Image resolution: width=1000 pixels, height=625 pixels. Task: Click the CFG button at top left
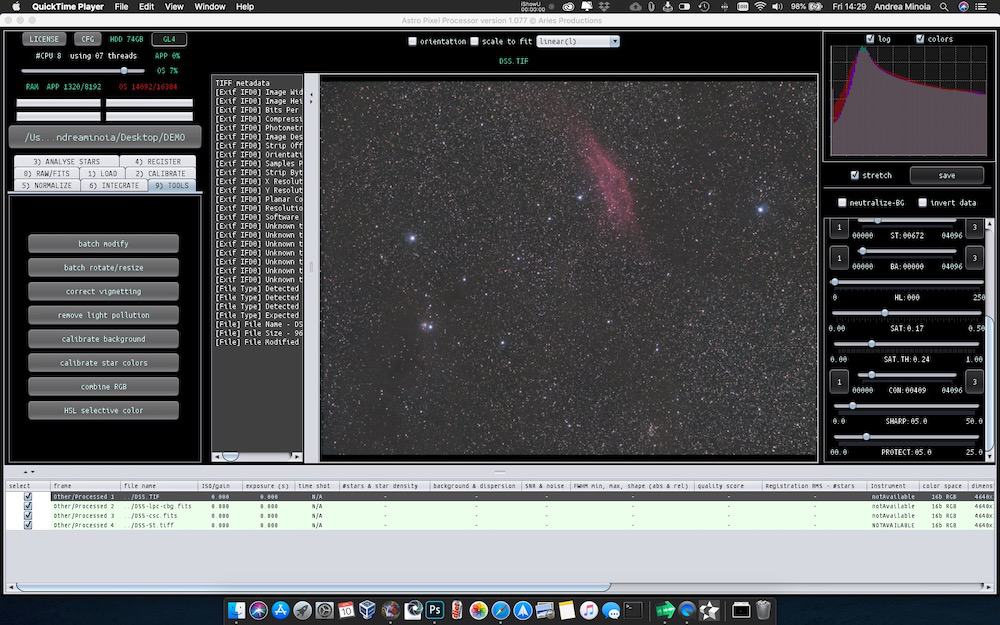(86, 39)
